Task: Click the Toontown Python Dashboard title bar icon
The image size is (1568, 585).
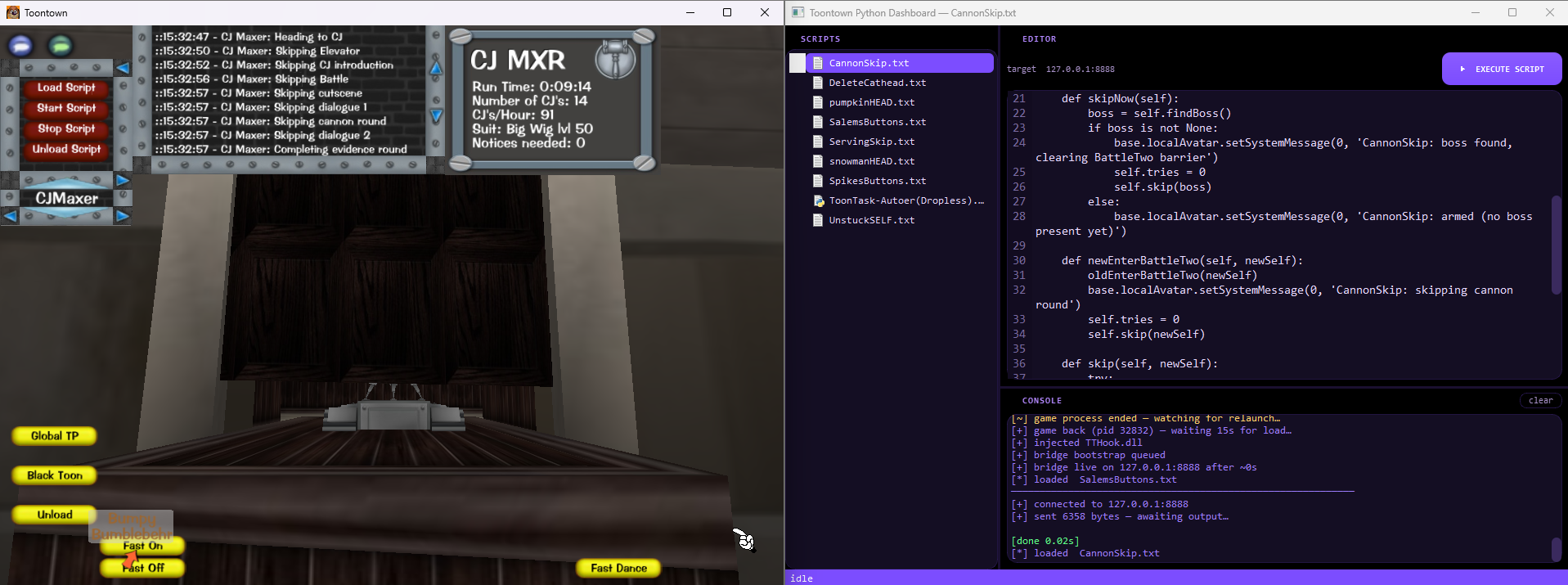Action: (x=797, y=12)
